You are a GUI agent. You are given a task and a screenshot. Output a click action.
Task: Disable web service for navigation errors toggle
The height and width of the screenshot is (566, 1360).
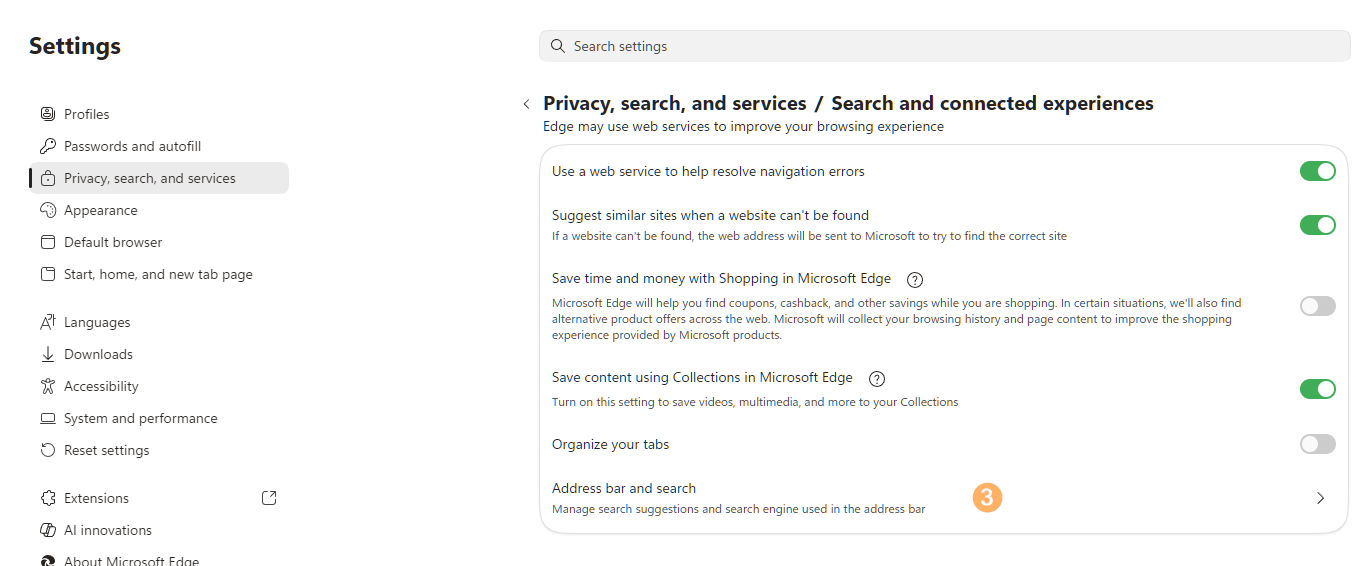[x=1318, y=171]
